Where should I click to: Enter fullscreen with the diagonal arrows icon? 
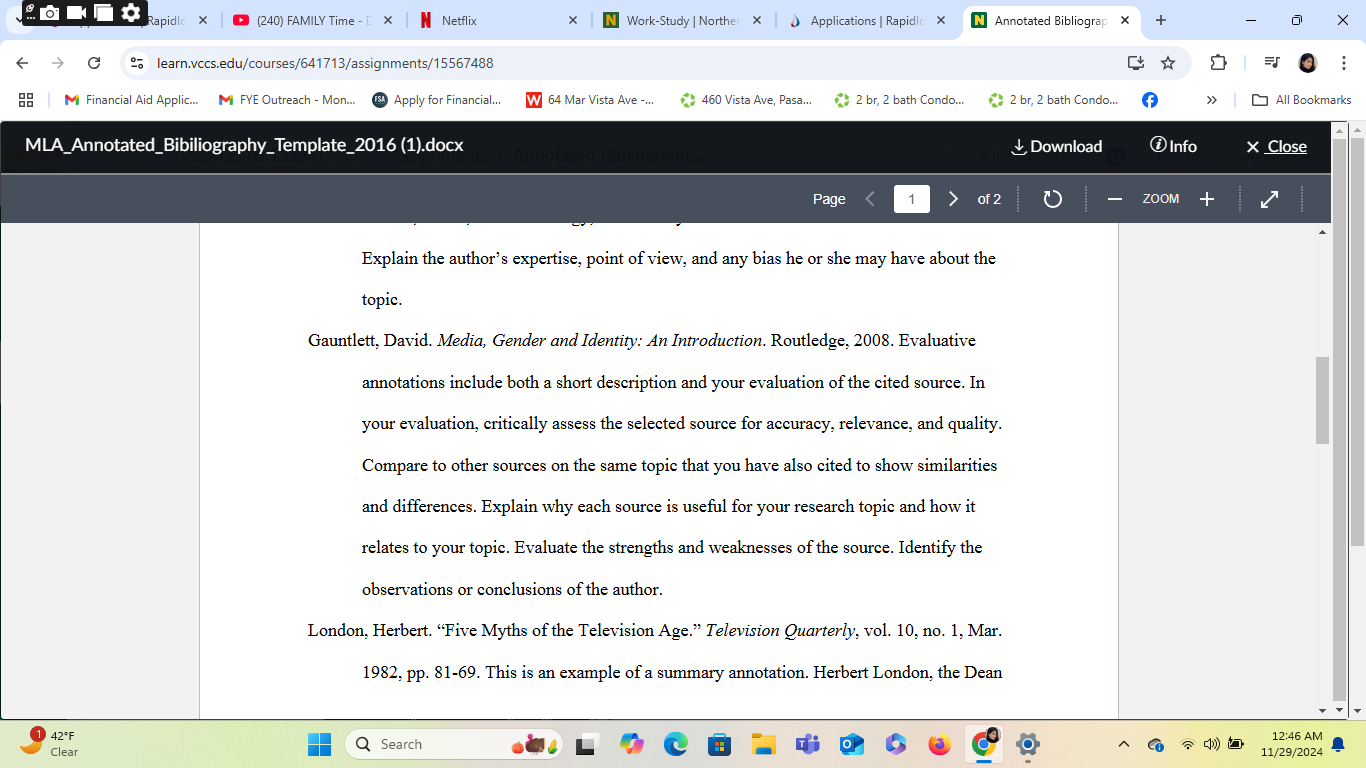pyautogui.click(x=1268, y=198)
